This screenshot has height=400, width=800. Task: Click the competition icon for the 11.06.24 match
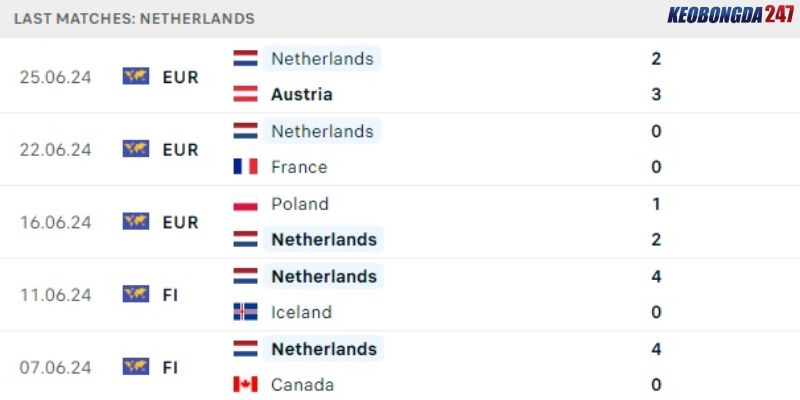[136, 294]
